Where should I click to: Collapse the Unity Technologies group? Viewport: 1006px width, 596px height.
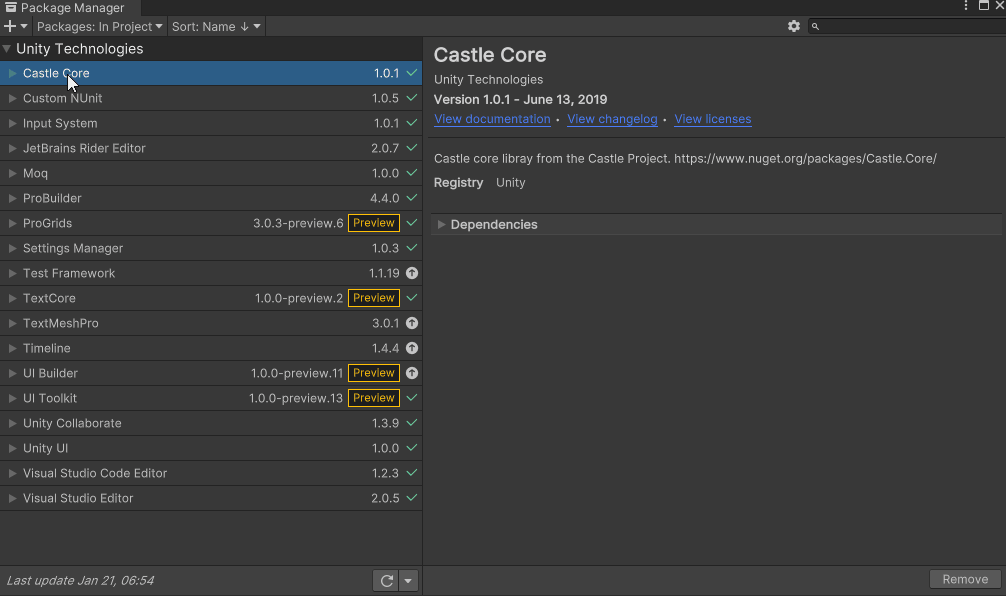coord(7,48)
